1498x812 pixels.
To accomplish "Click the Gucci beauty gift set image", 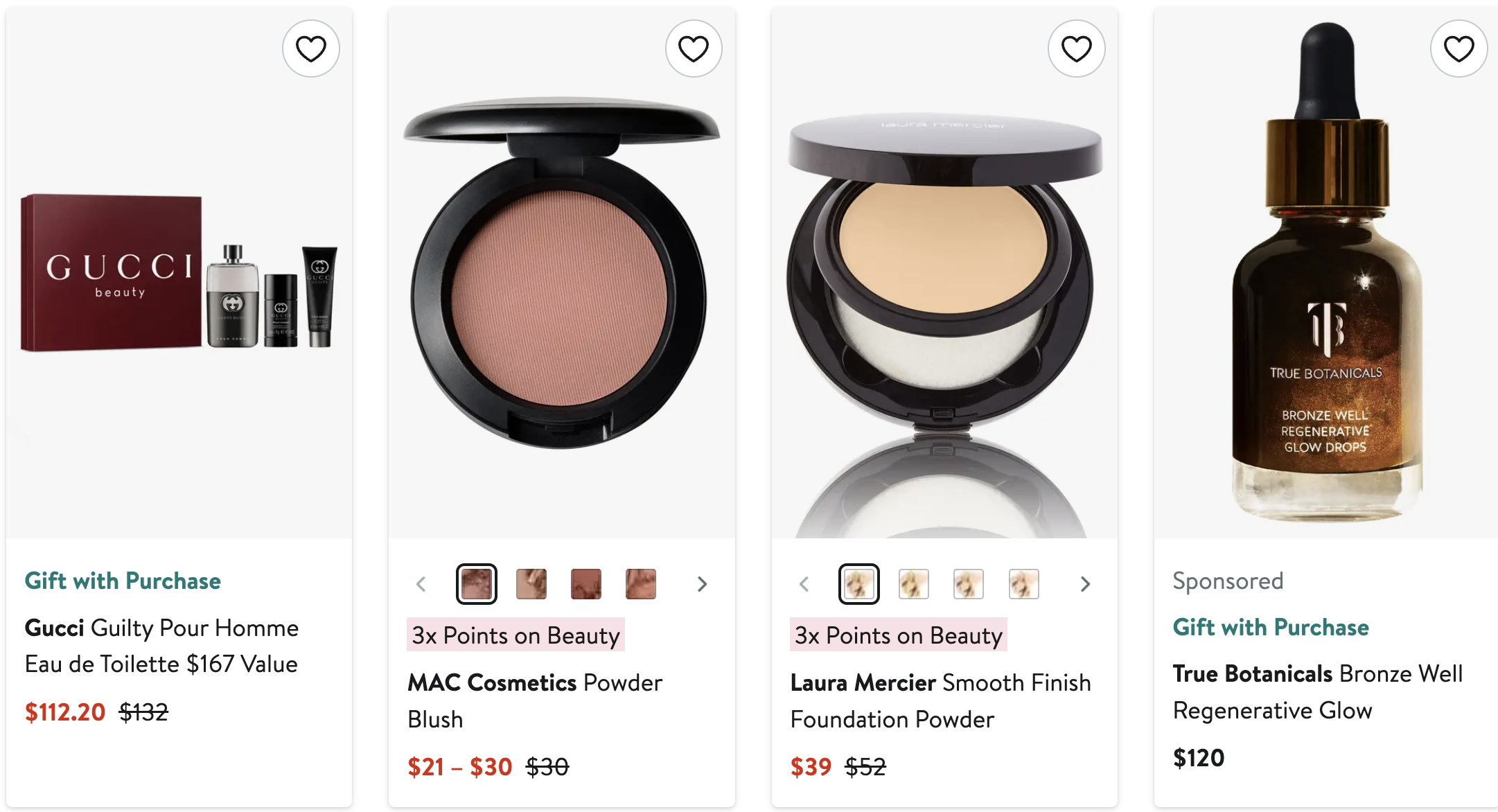I will 179,273.
